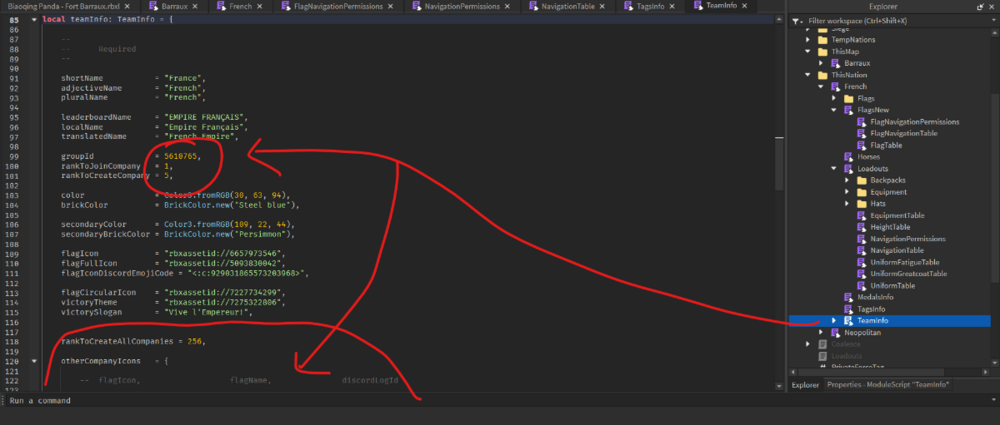Select the TeamInfo item in Explorer
The image size is (1000, 425).
pos(872,321)
